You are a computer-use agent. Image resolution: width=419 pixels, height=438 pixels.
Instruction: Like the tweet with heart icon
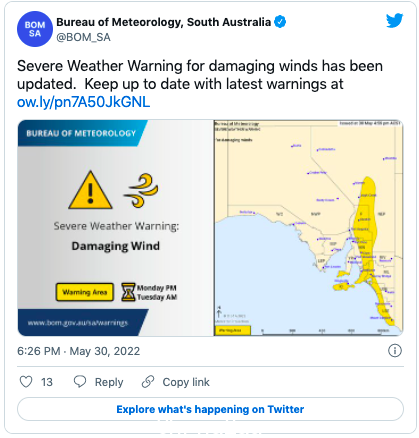click(x=26, y=382)
